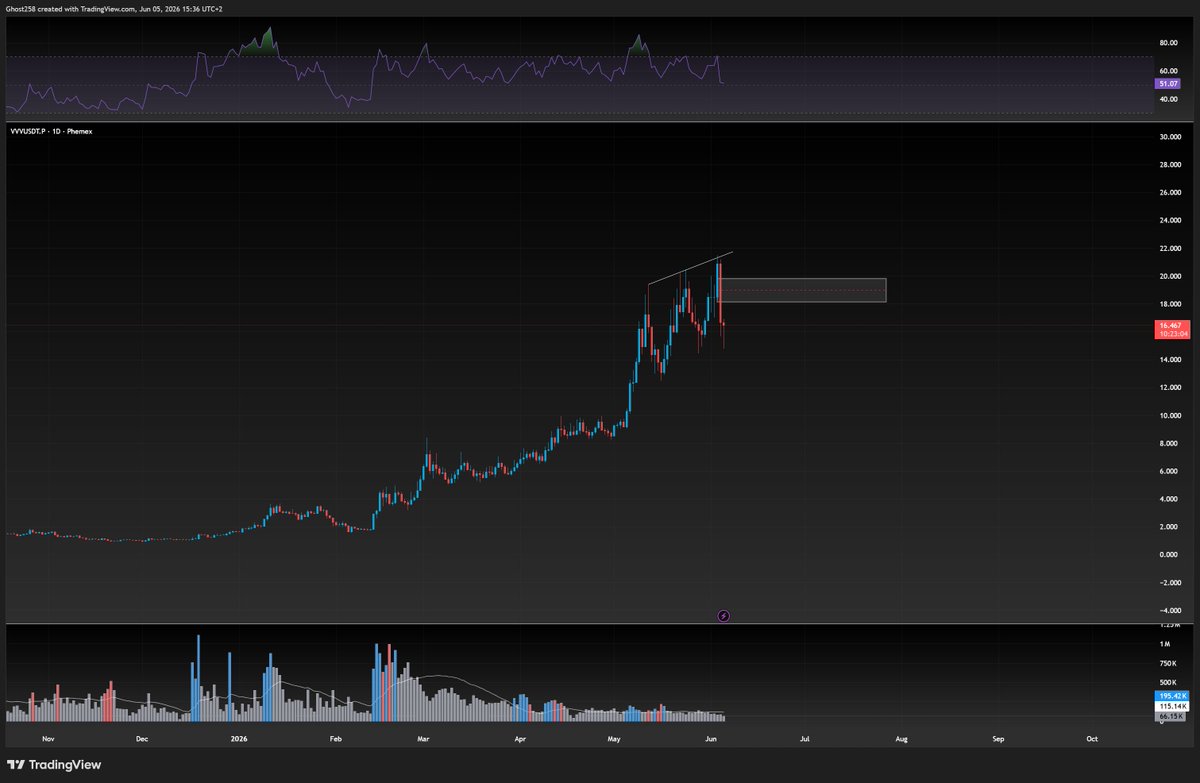Click the Dec label on the time axis

pyautogui.click(x=141, y=739)
